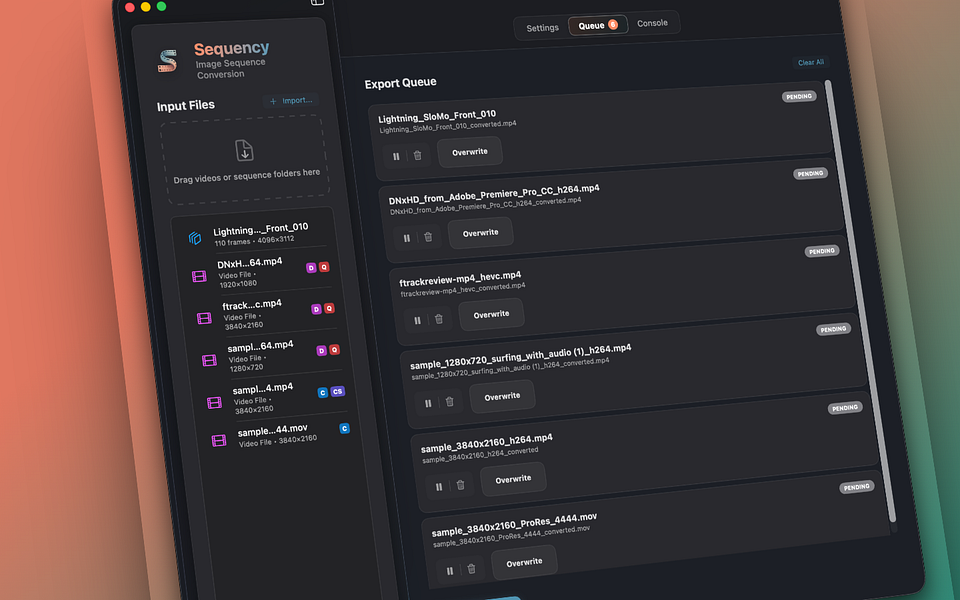Image resolution: width=960 pixels, height=600 pixels.
Task: Delete the ftrackreview-mp4_hevc queue item
Action: point(439,319)
